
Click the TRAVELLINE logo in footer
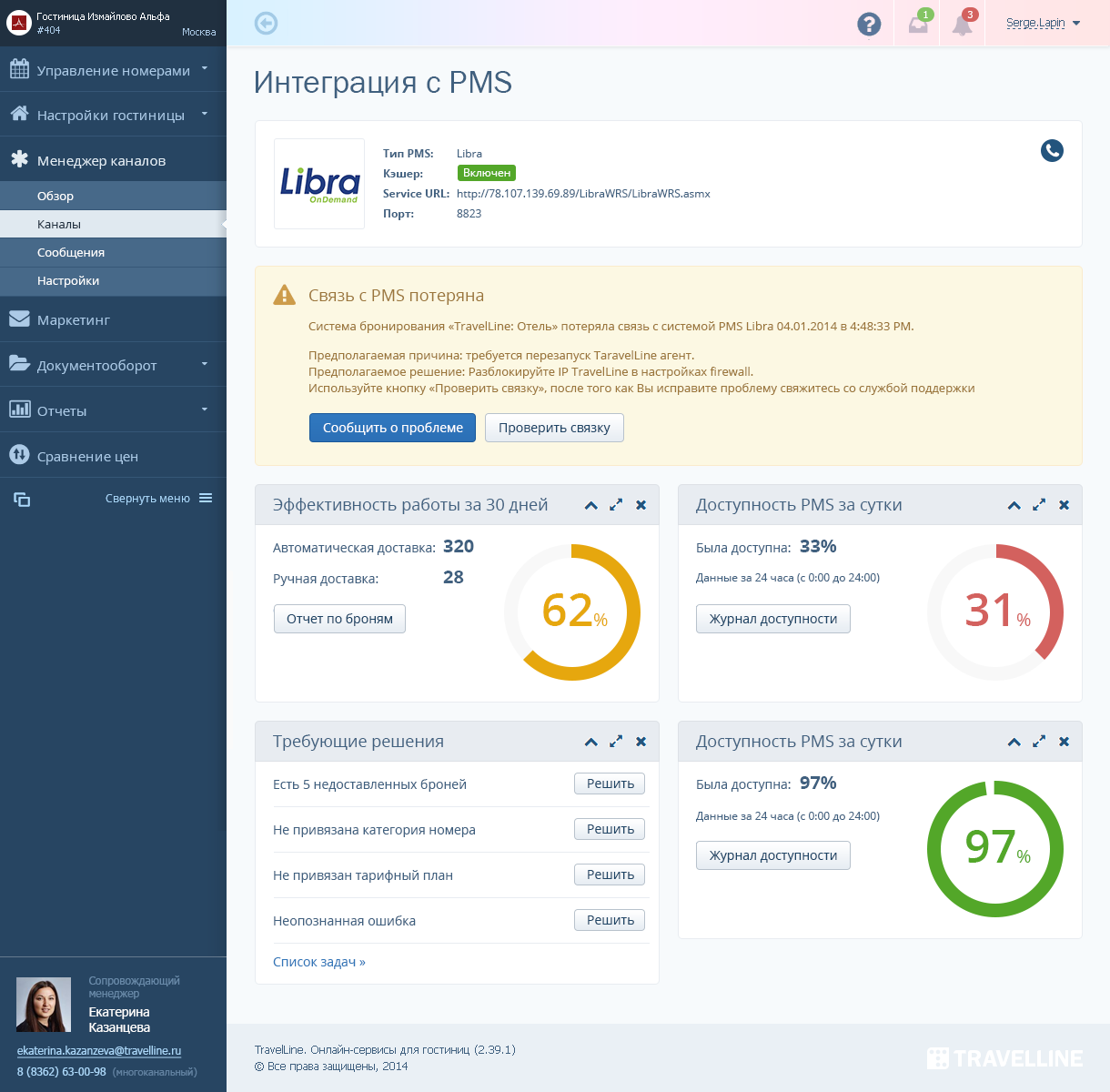(x=1004, y=1058)
